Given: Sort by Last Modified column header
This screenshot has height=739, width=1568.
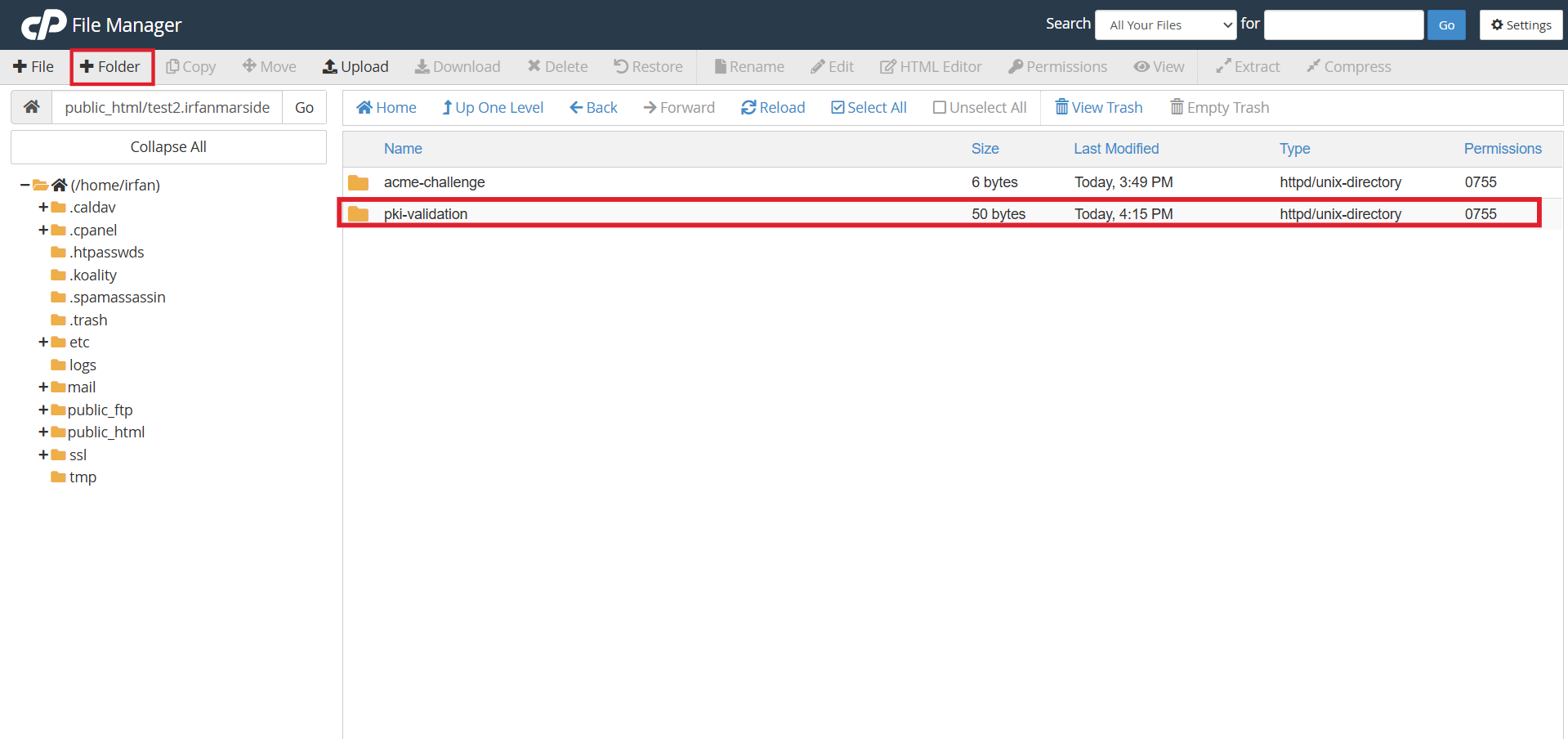Looking at the screenshot, I should (1116, 149).
